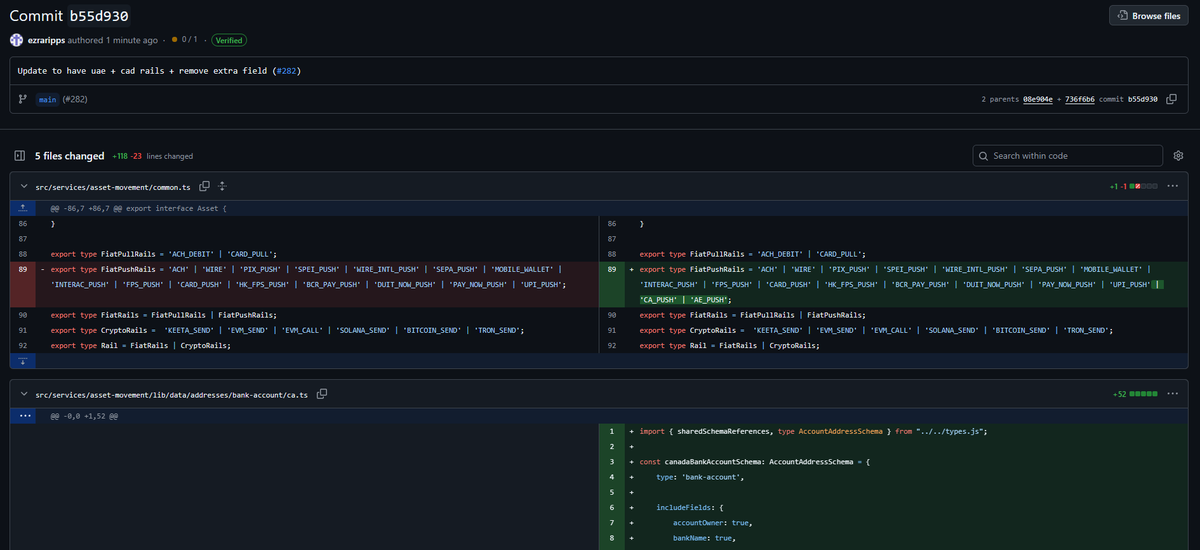Select right line number 92
This screenshot has width=1200, height=550.
[612, 345]
